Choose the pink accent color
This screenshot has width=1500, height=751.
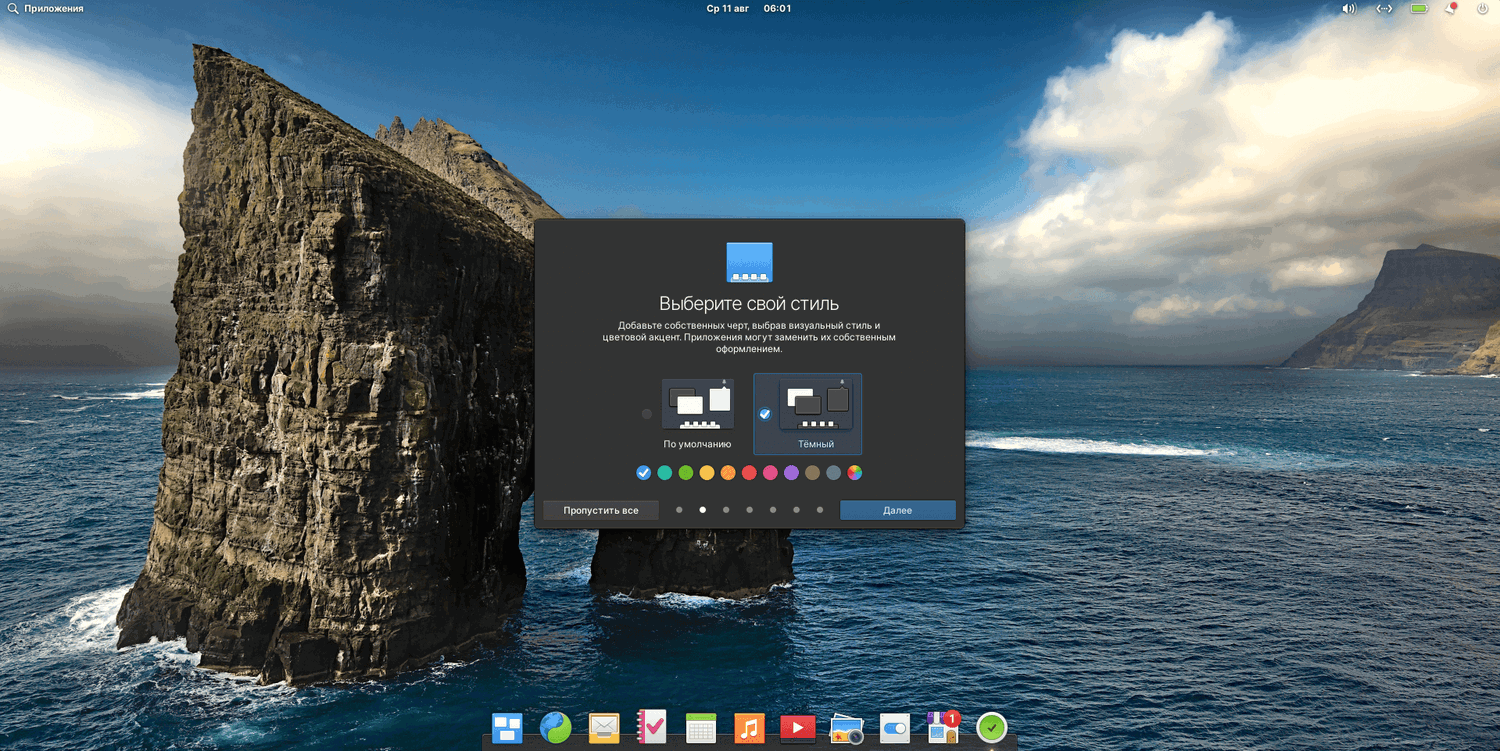(770, 473)
